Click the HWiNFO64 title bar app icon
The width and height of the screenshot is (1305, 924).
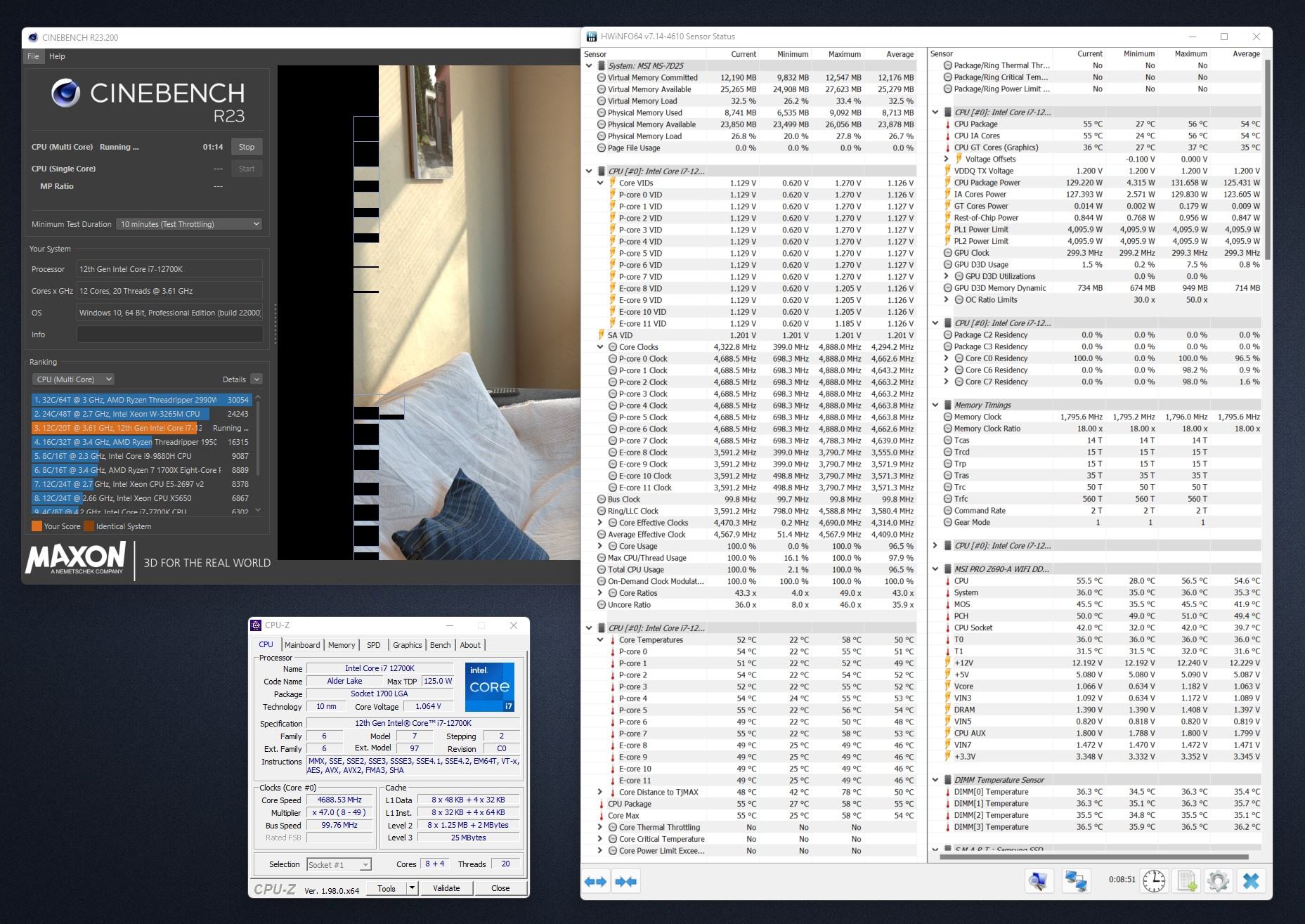591,37
